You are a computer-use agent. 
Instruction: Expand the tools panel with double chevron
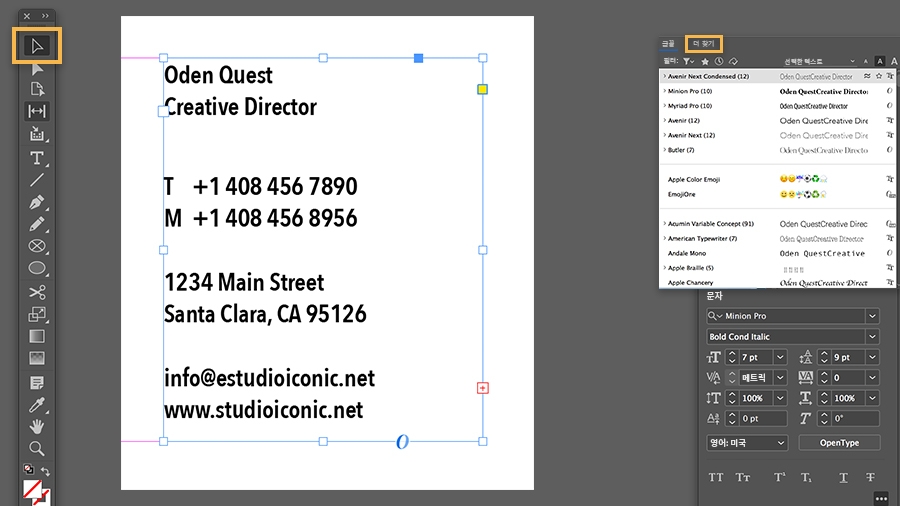pyautogui.click(x=45, y=16)
